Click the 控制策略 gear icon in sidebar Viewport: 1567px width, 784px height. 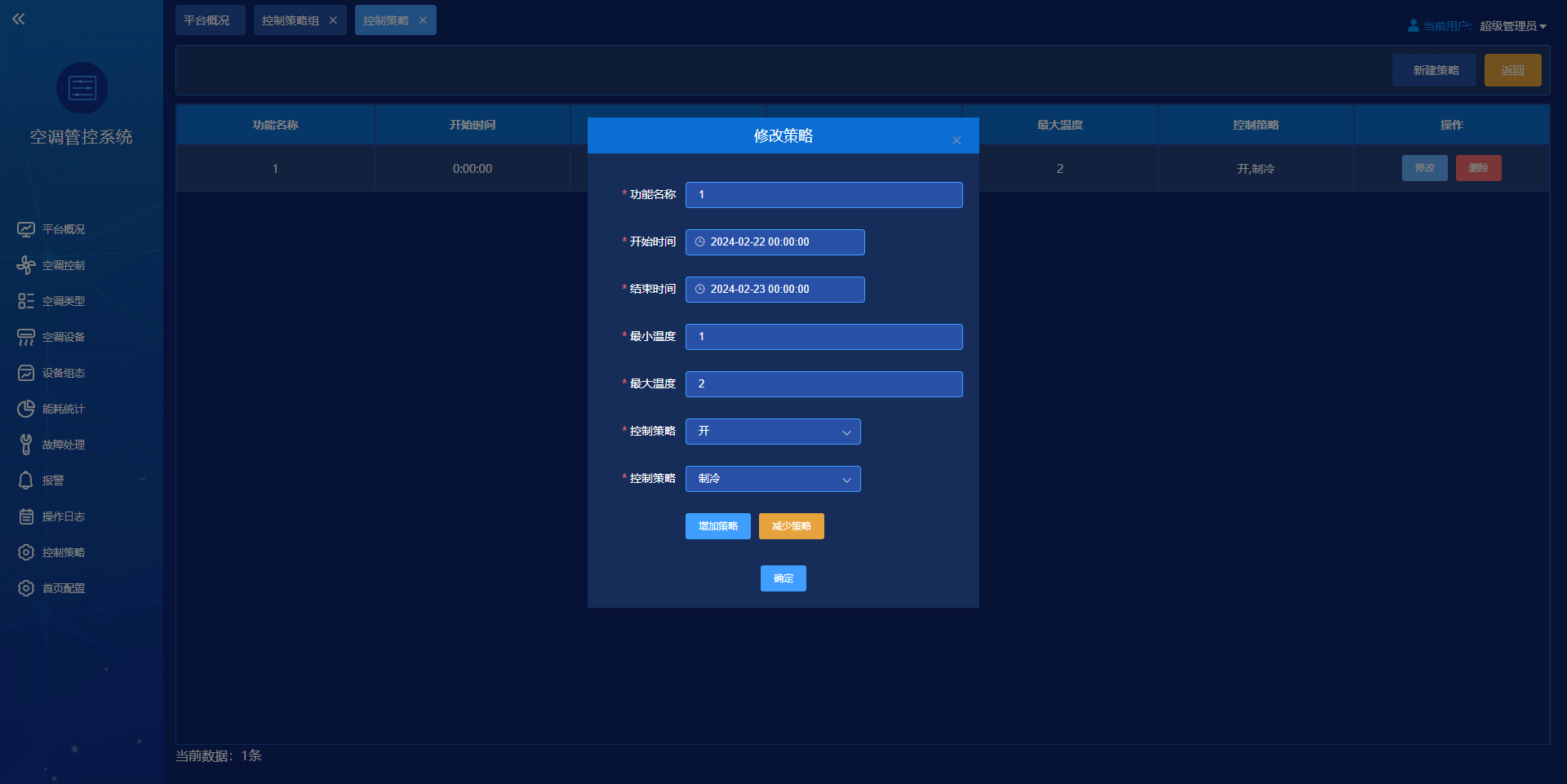coord(26,552)
